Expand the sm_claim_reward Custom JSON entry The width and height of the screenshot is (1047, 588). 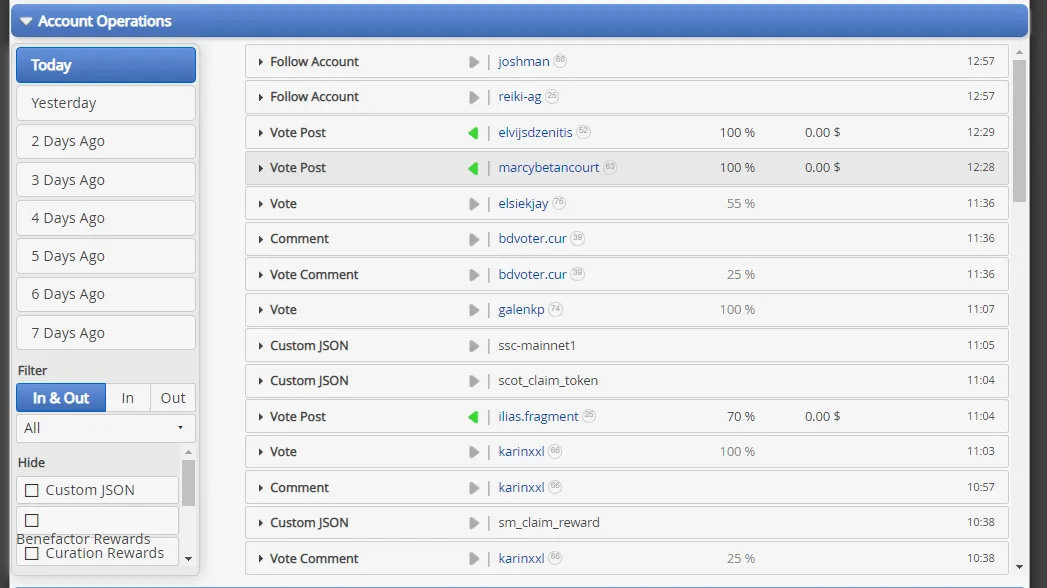260,523
